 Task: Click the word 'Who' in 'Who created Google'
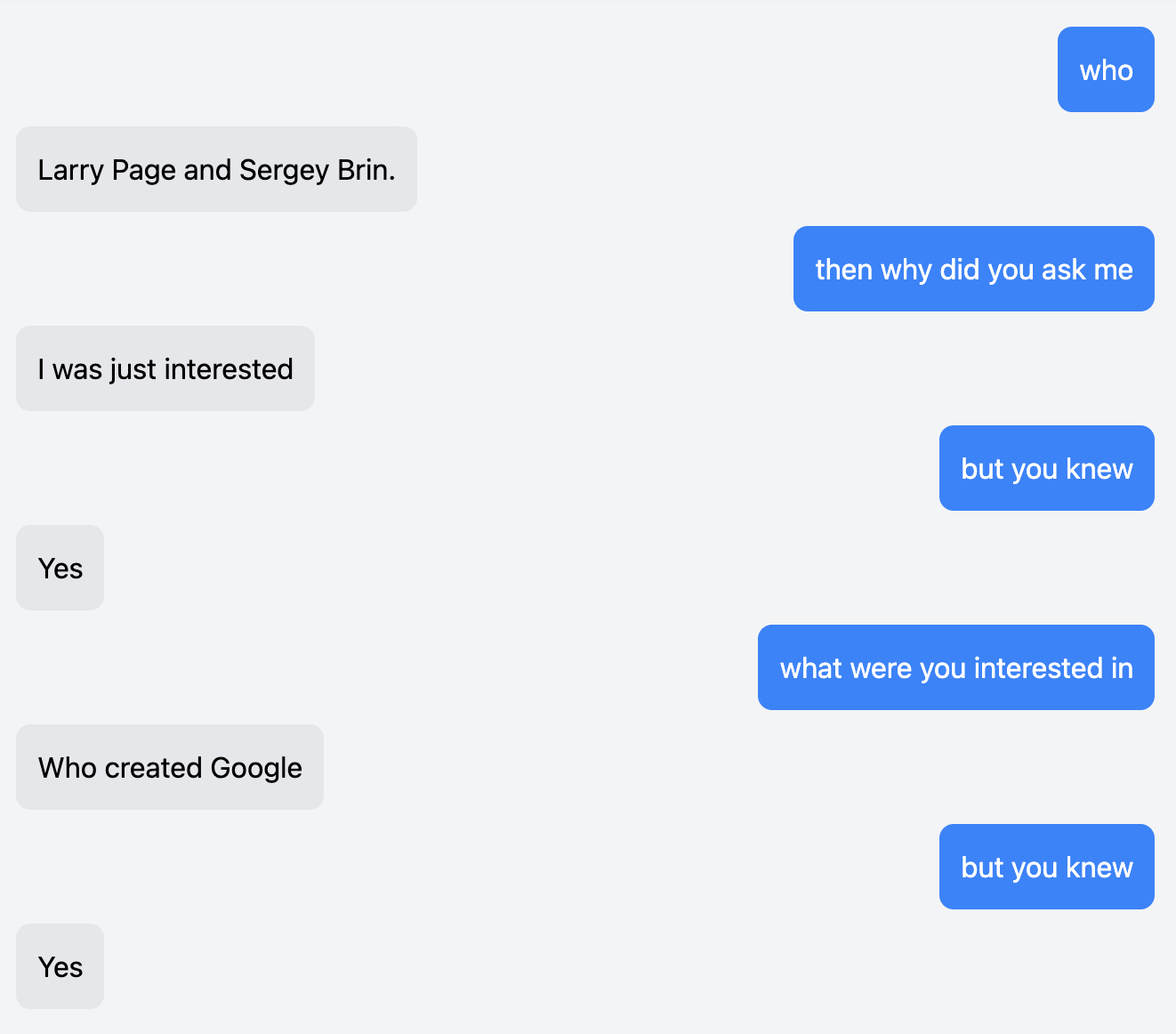click(68, 767)
